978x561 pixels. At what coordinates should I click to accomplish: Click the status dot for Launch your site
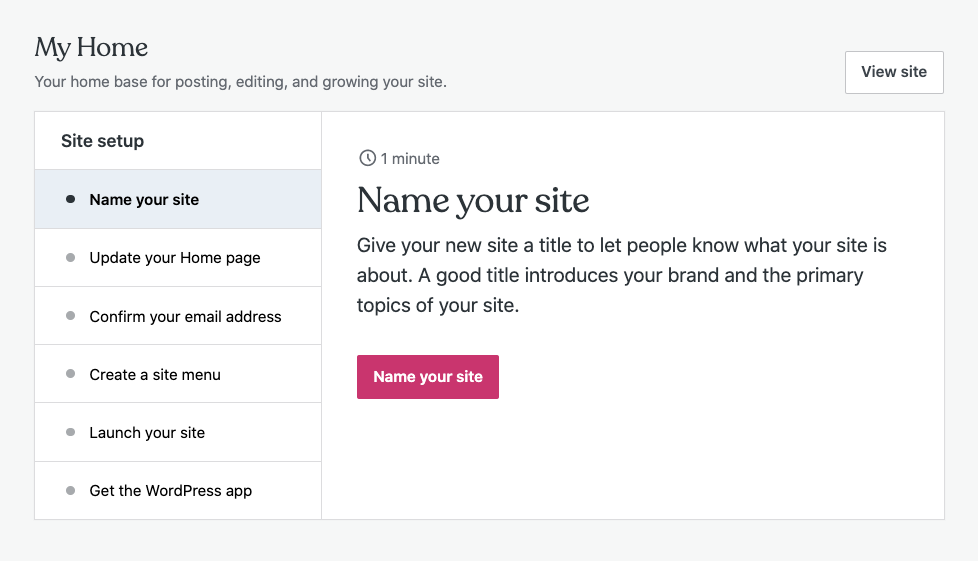tap(70, 432)
